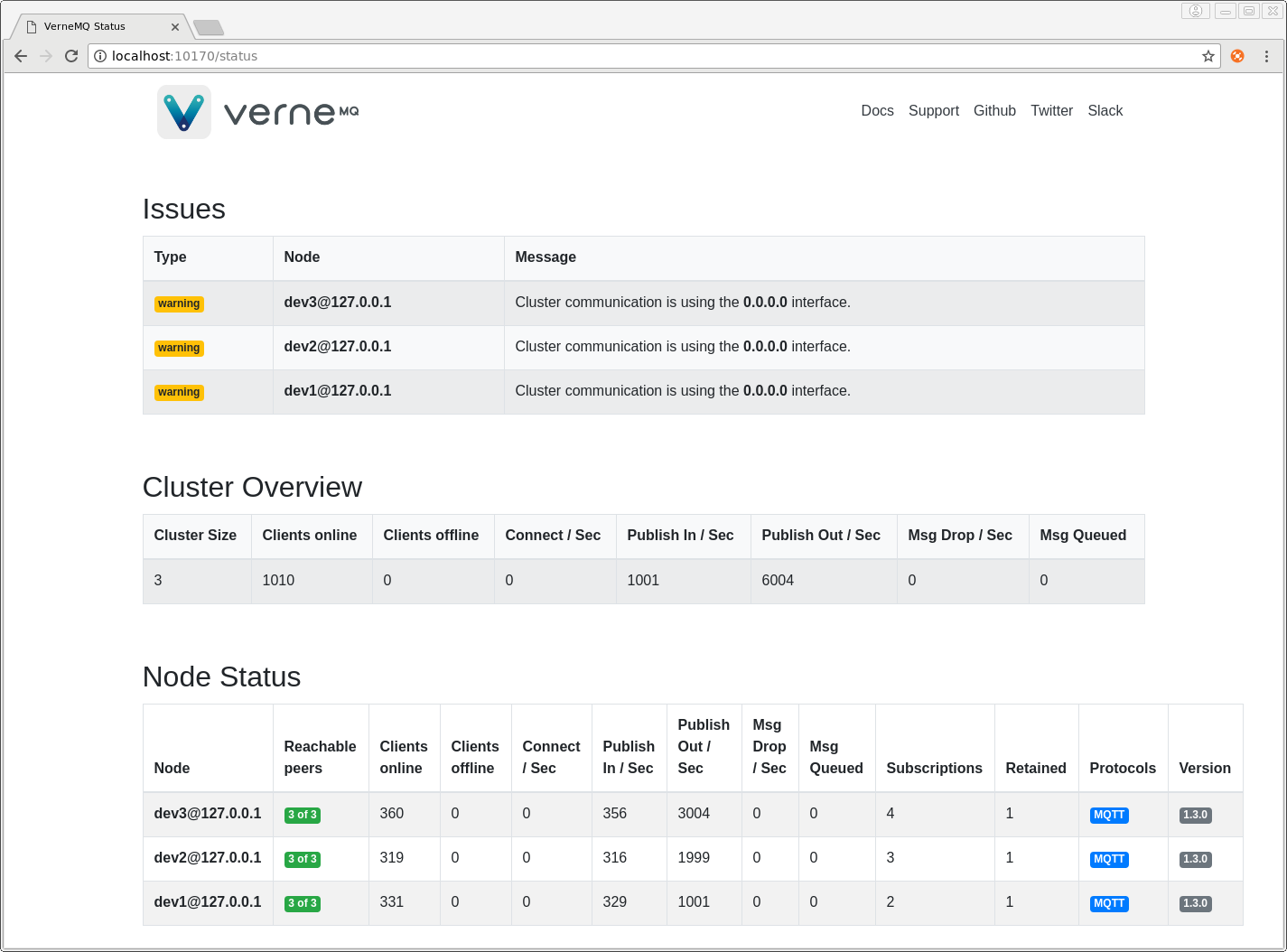Viewport: 1287px width, 952px height.
Task: Click the VerneMQ logo
Action: (258, 112)
